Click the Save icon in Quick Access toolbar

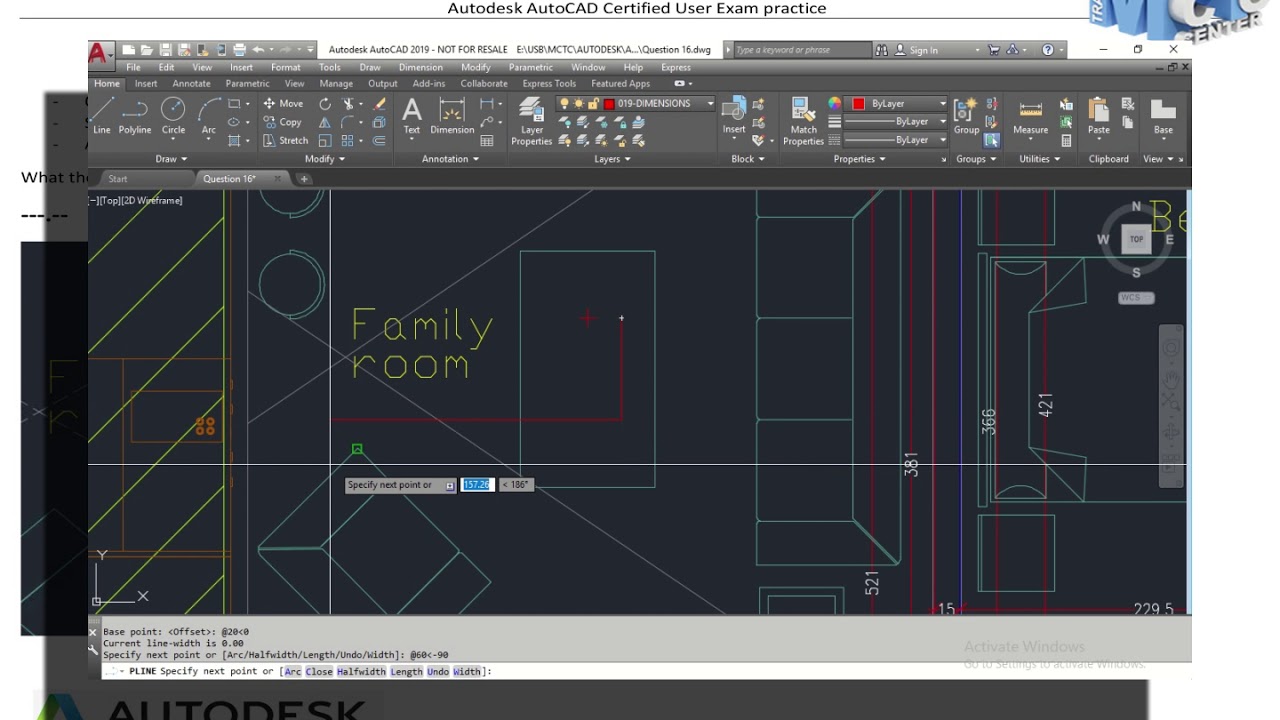click(x=167, y=50)
